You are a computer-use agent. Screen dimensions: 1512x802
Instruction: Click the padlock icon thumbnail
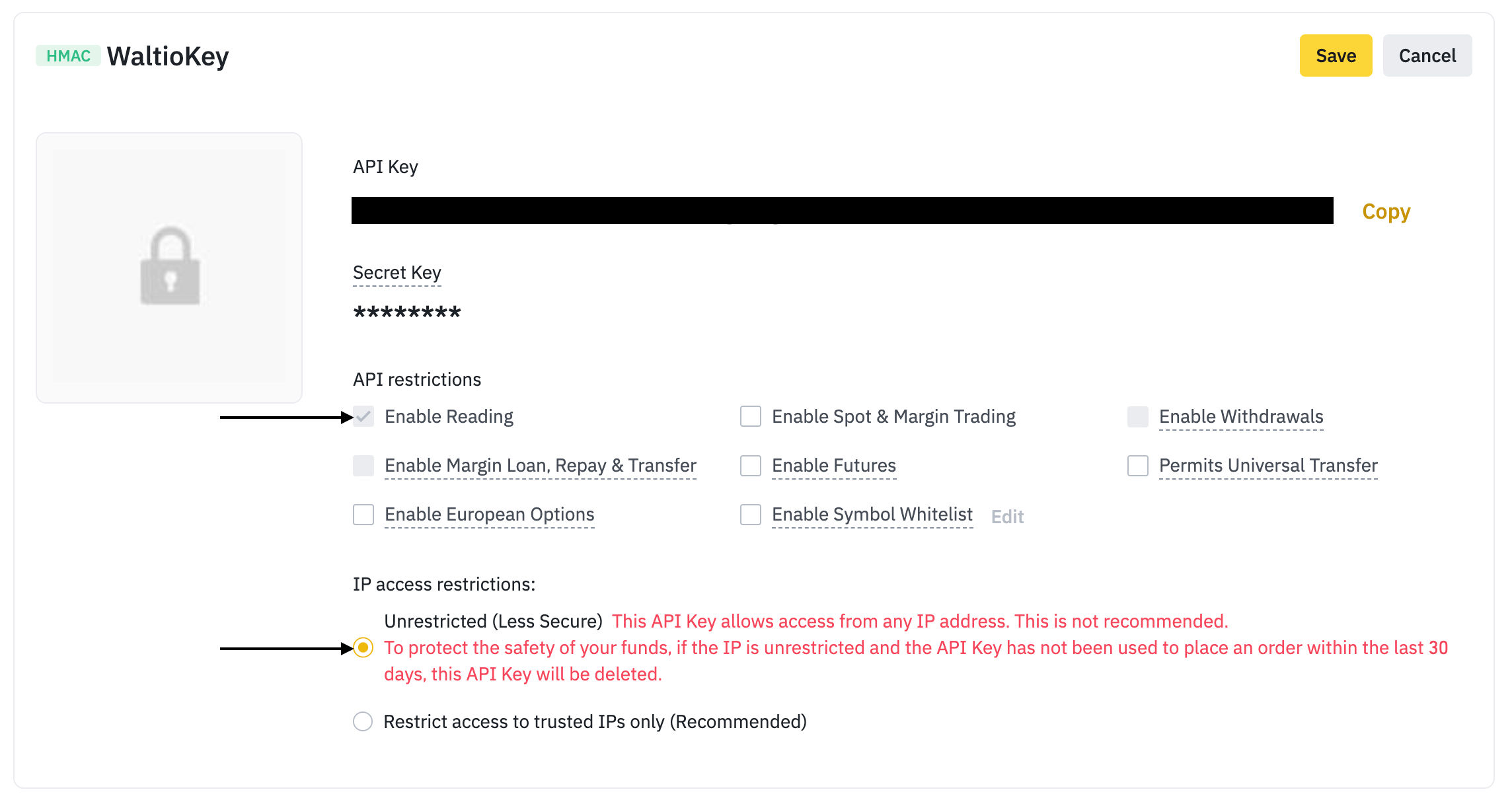(x=170, y=266)
